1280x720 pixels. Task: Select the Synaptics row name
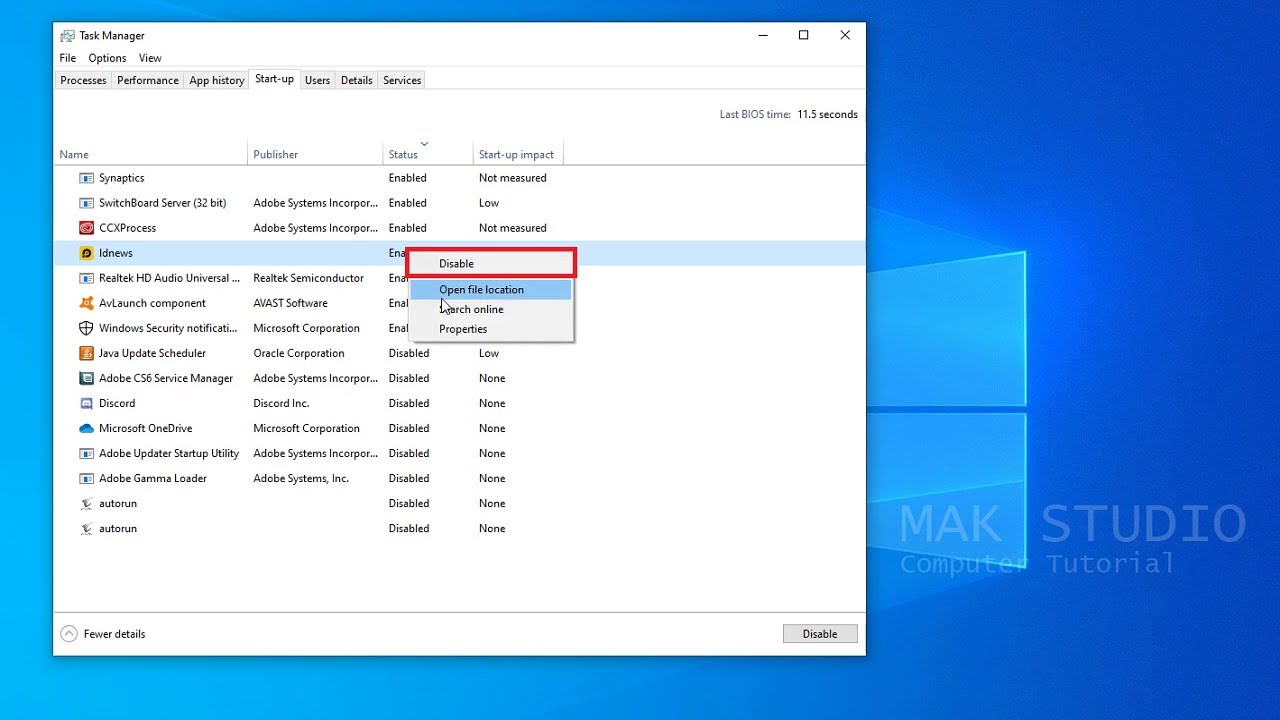(122, 178)
